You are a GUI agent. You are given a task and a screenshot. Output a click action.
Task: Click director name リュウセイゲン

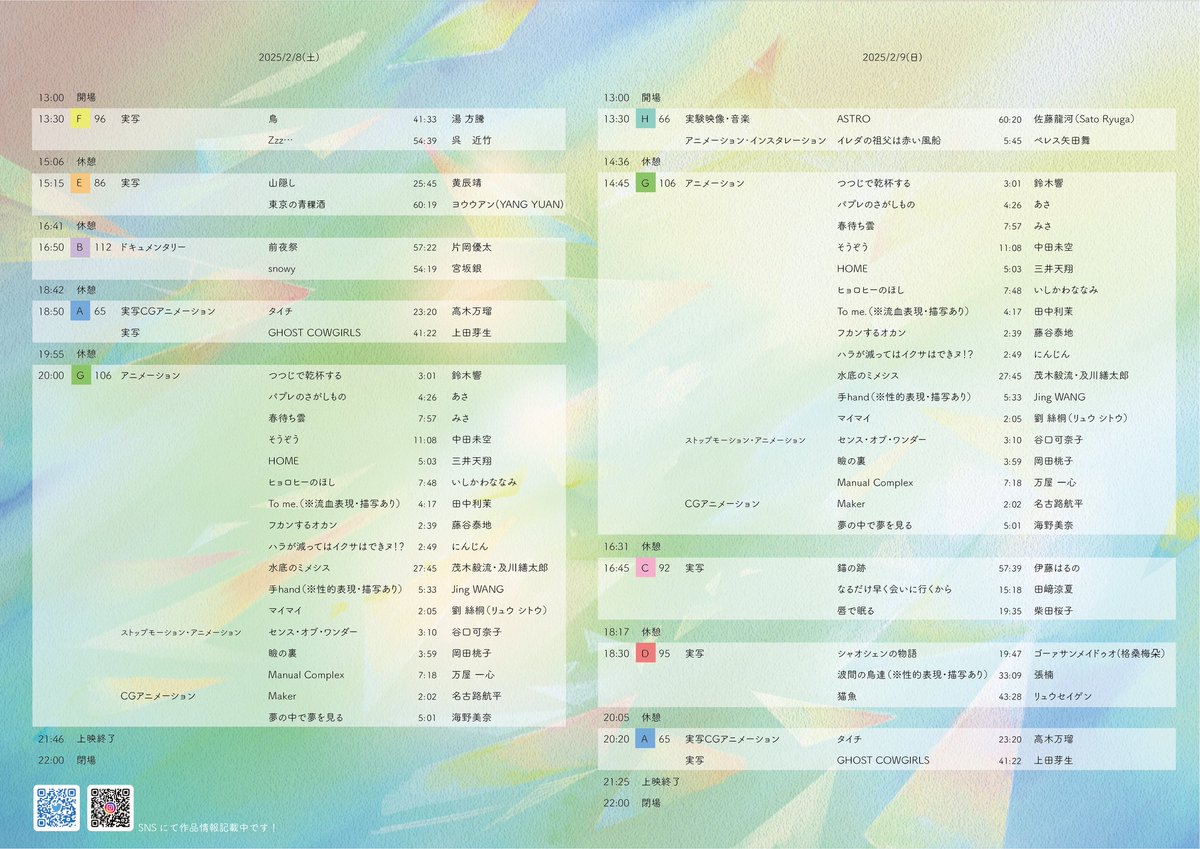1063,696
